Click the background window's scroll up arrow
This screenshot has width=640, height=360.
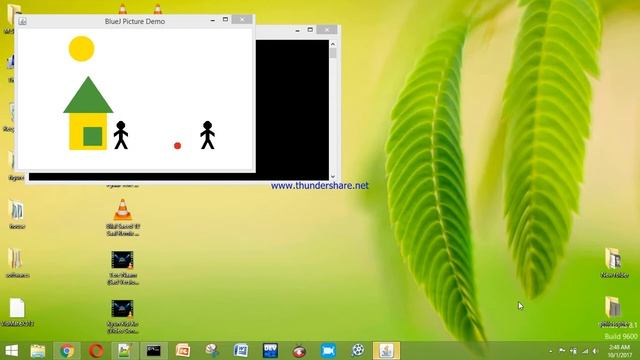(x=333, y=44)
